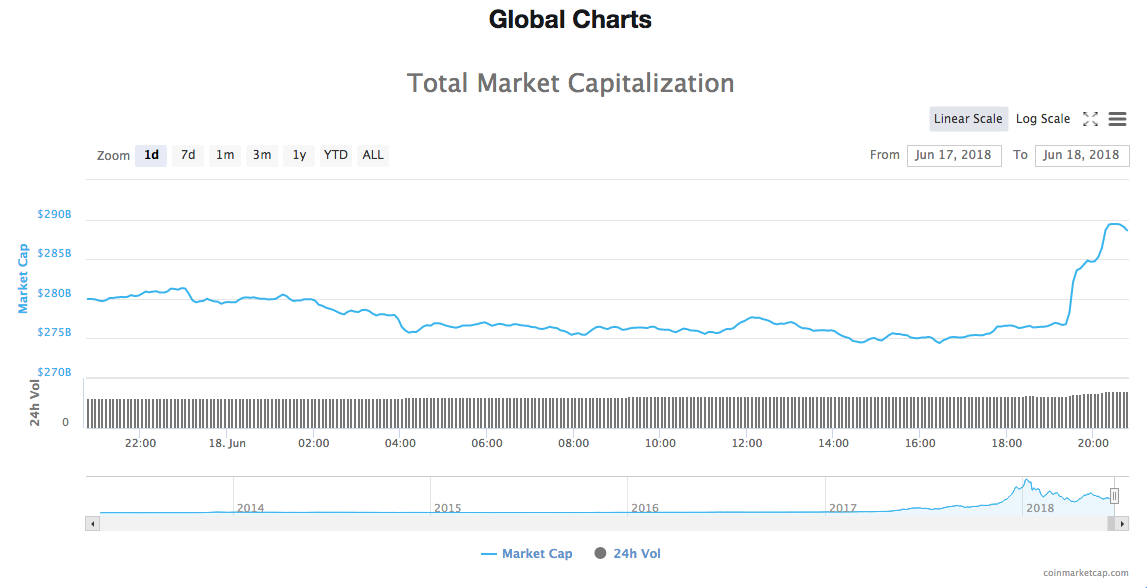The image size is (1147, 588).
Task: Choose the 3m zoom option
Action: pyautogui.click(x=261, y=155)
